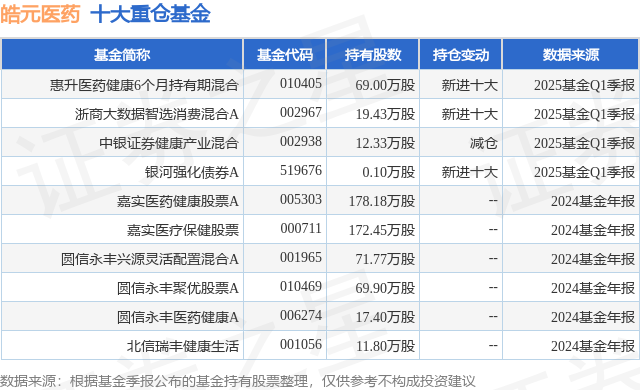Click the 皓元医药 title text
The image size is (640, 390).
pyautogui.click(x=40, y=14)
